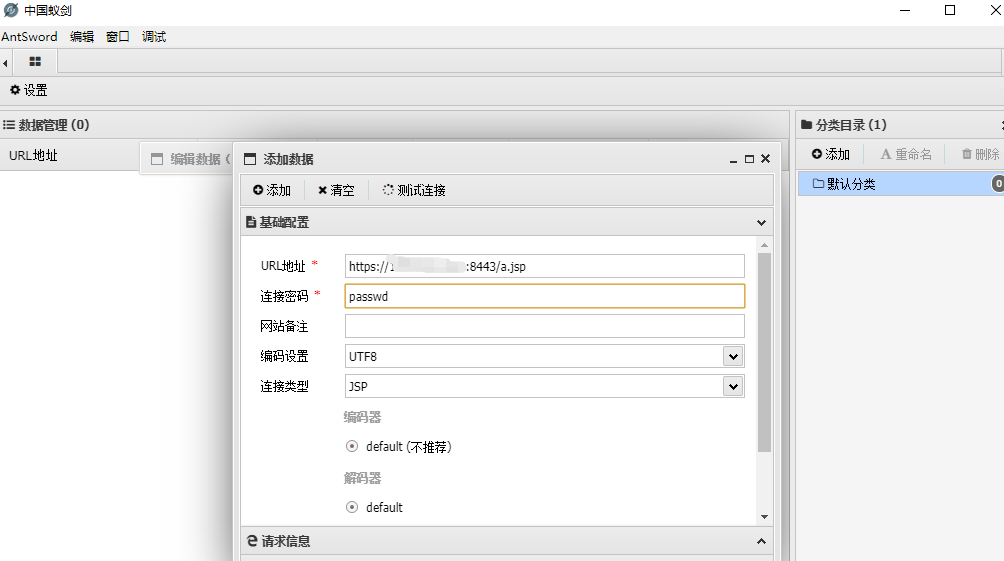1004x561 pixels.
Task: Open 设置 settings with gear icon
Action: pyautogui.click(x=29, y=90)
